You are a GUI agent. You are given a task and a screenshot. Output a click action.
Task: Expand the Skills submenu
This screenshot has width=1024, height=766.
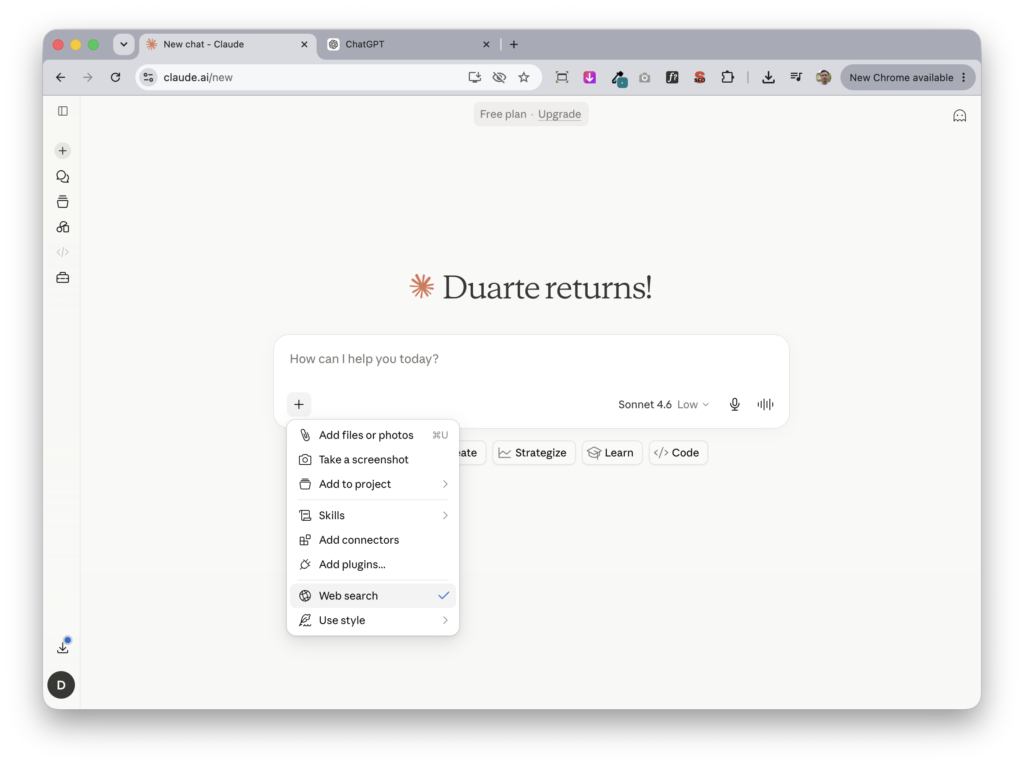coord(373,515)
